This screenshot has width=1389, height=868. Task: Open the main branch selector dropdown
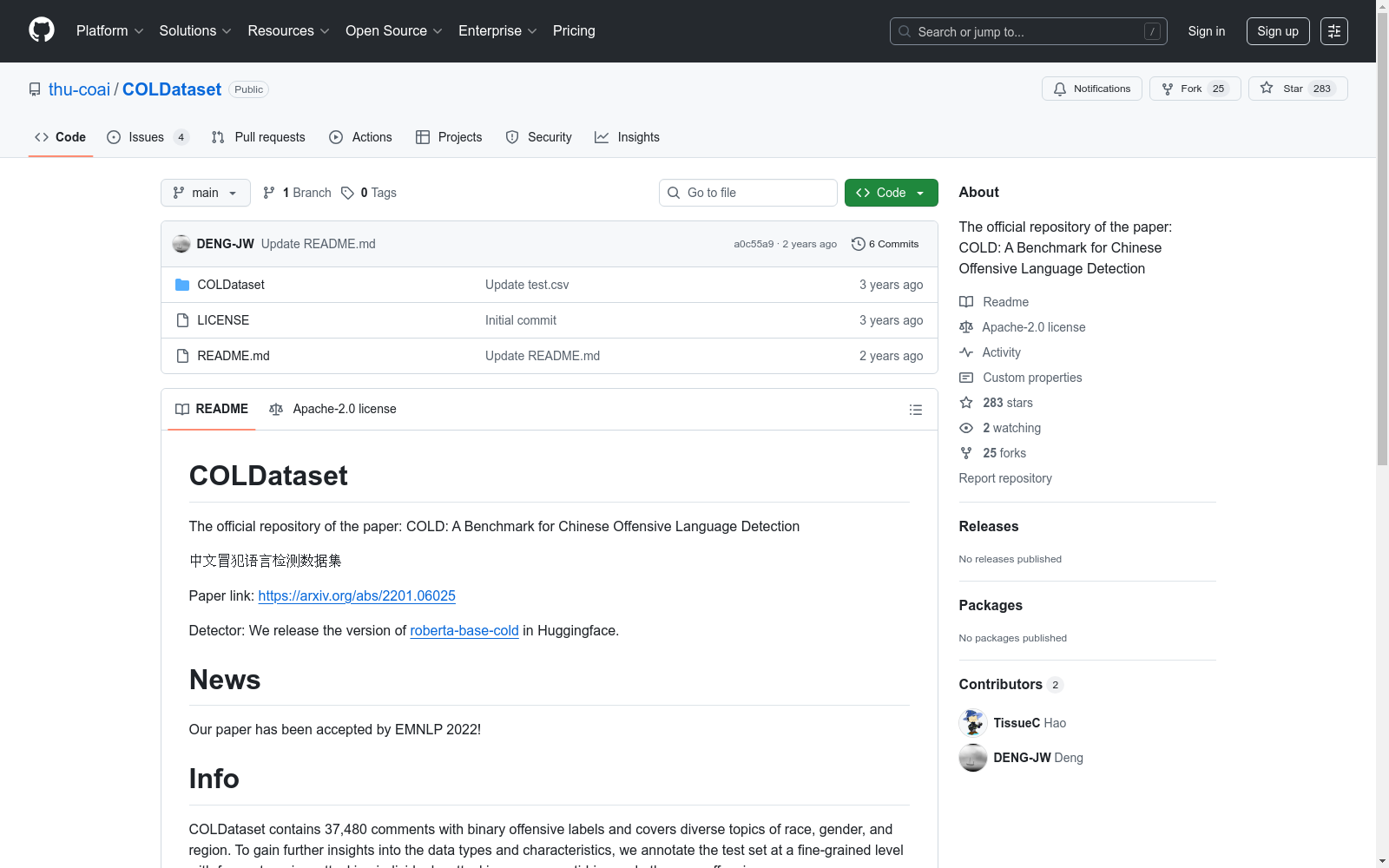click(x=206, y=193)
